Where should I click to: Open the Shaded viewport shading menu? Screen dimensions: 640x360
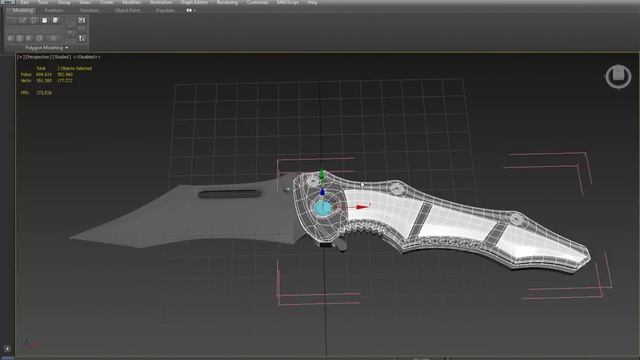[x=62, y=57]
